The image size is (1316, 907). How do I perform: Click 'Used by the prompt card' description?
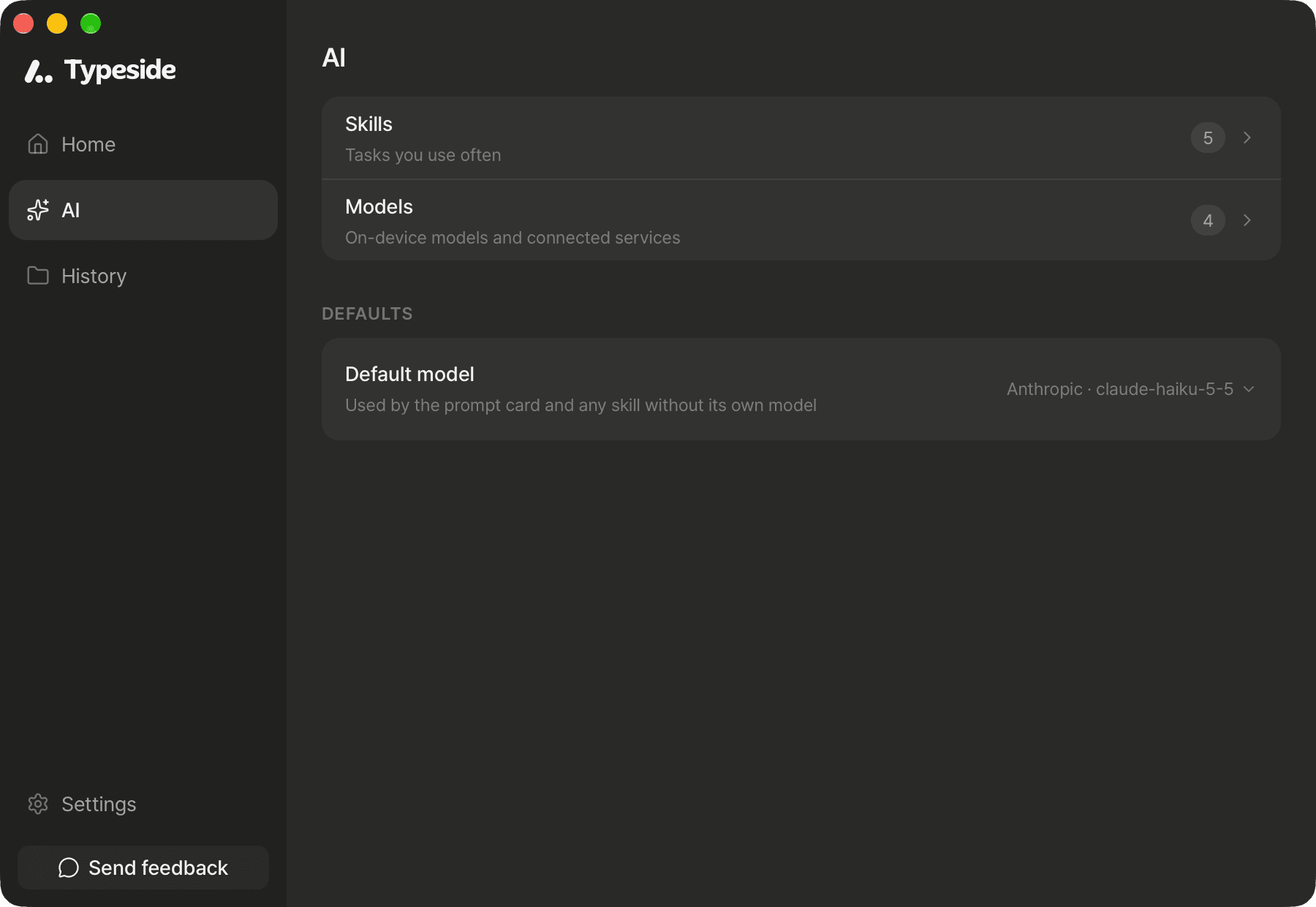tap(581, 405)
